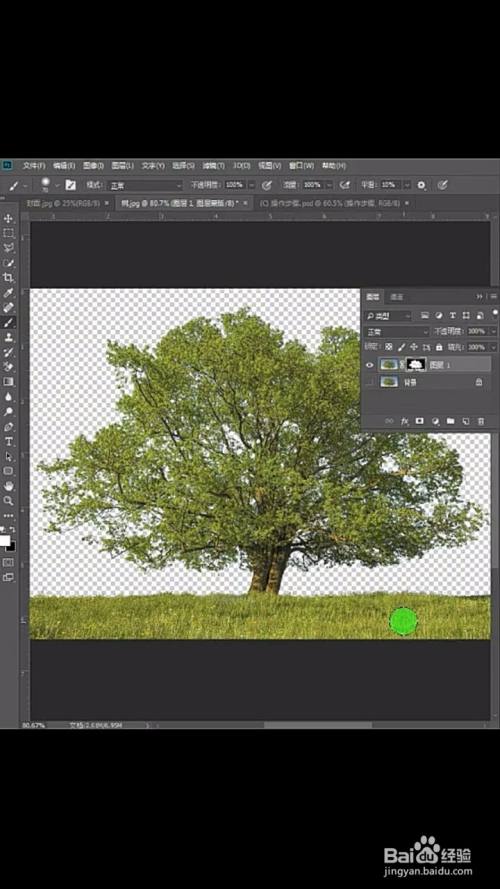Open the brush flow 100% dropdown arrow
Screen dimensions: 500x889
(x=330, y=185)
